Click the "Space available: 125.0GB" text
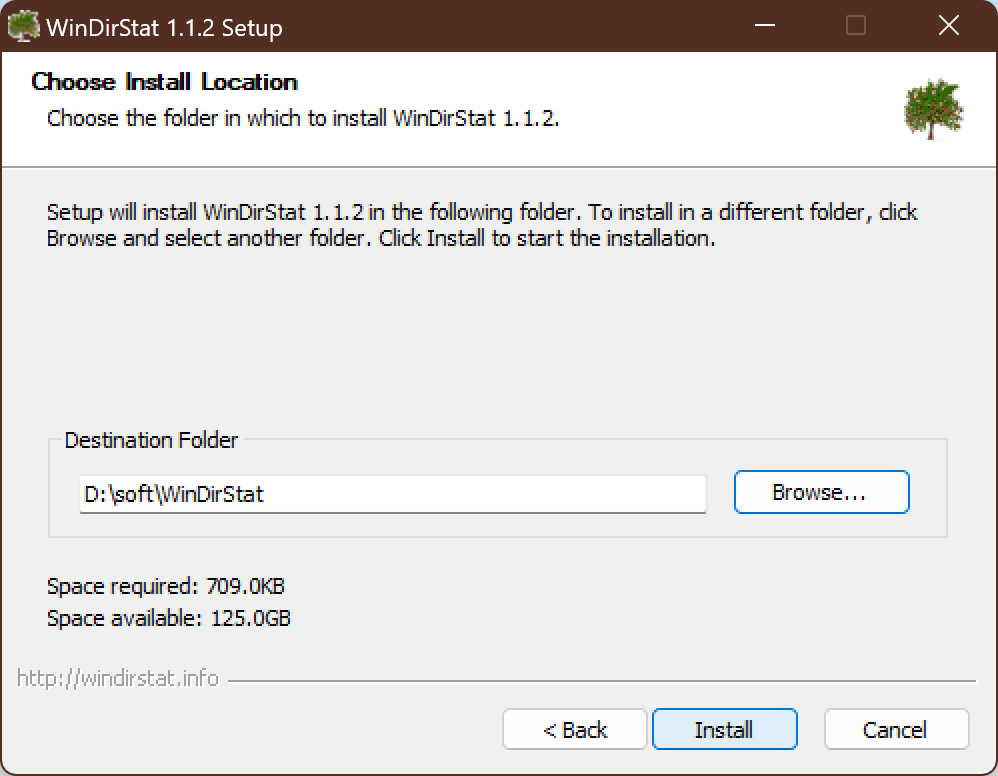Screen dimensions: 998x776 [x=169, y=619]
